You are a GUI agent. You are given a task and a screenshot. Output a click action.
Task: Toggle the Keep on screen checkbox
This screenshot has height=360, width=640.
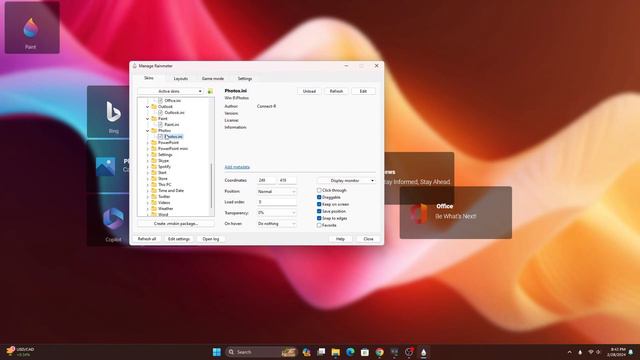[319, 204]
